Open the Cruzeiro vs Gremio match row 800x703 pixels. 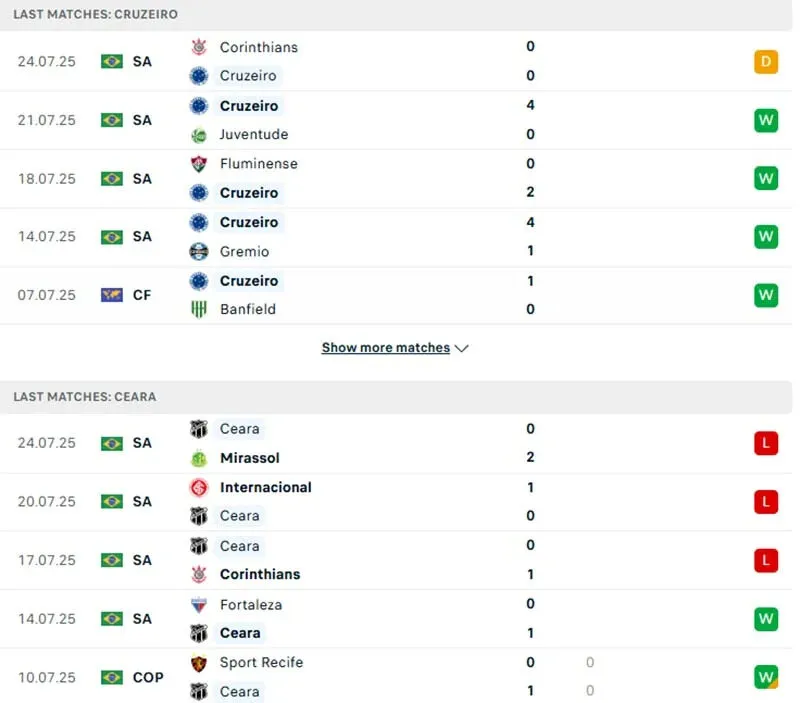point(400,237)
